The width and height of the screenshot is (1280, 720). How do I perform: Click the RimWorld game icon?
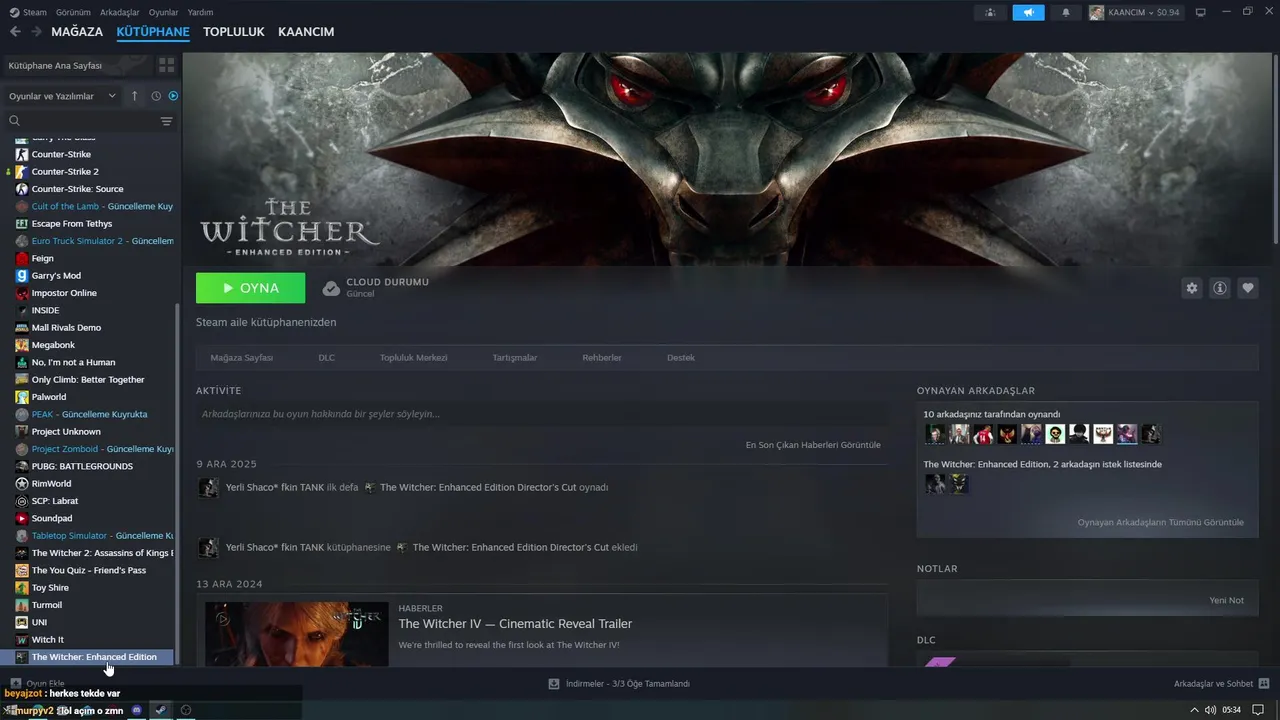[22, 483]
